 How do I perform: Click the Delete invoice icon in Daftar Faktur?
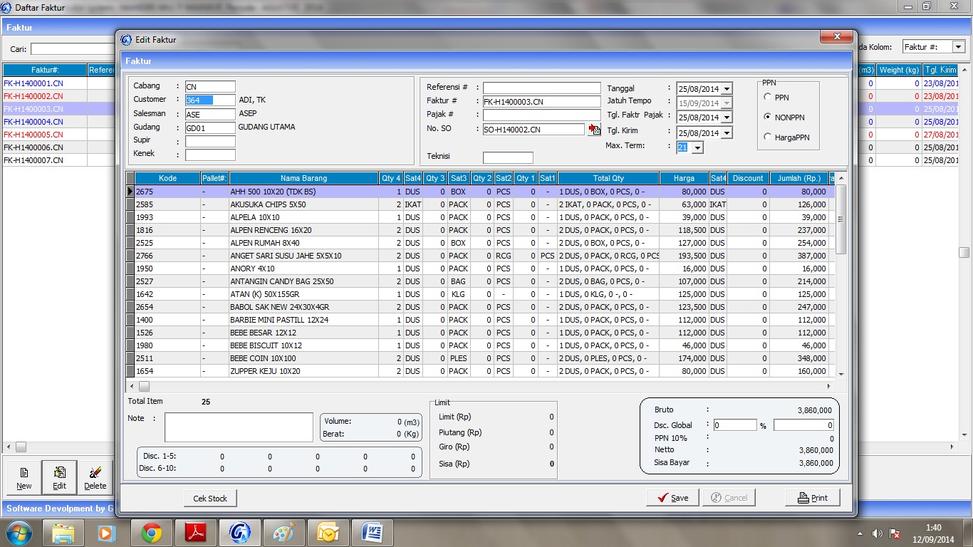coord(95,477)
